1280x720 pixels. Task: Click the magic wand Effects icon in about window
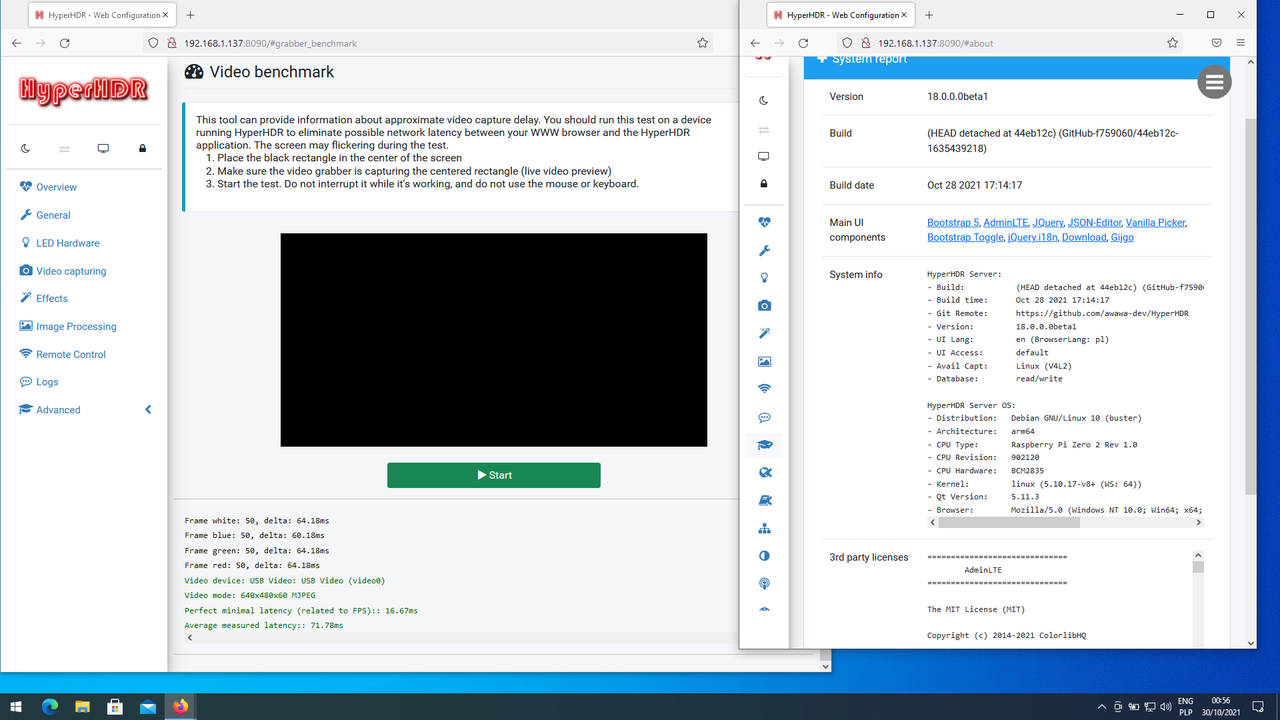coord(764,333)
